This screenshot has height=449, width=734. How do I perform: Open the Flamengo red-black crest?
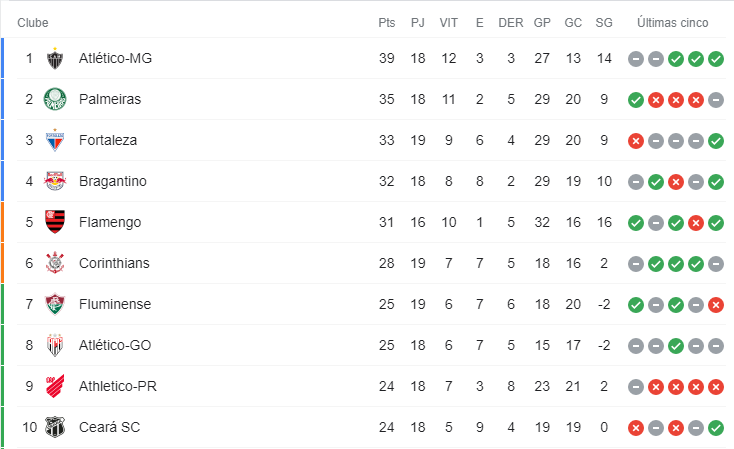(x=55, y=222)
